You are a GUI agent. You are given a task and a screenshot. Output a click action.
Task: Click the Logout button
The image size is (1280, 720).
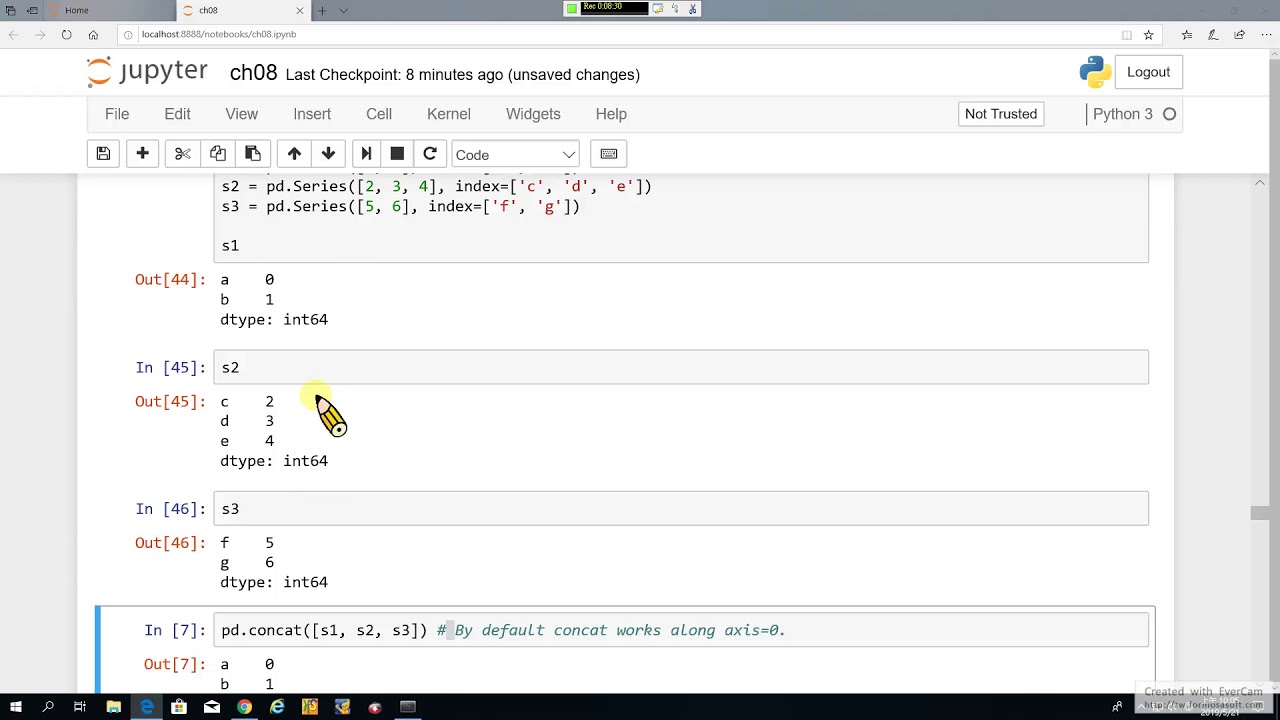coord(1148,72)
